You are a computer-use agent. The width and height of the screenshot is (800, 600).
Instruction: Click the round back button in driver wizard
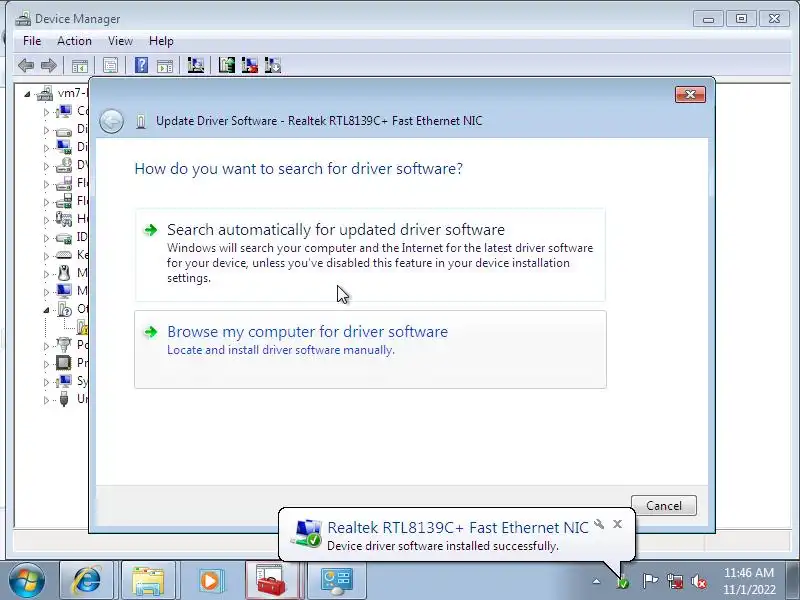pyautogui.click(x=111, y=121)
